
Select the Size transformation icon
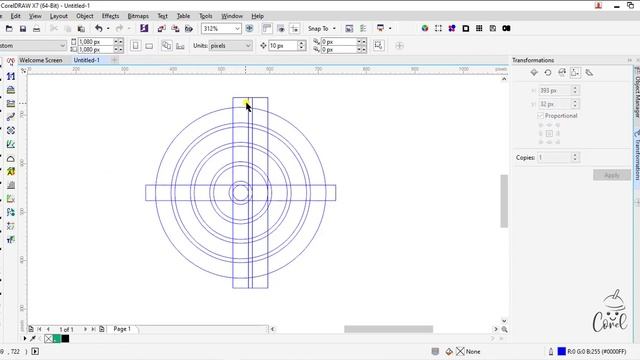point(575,73)
